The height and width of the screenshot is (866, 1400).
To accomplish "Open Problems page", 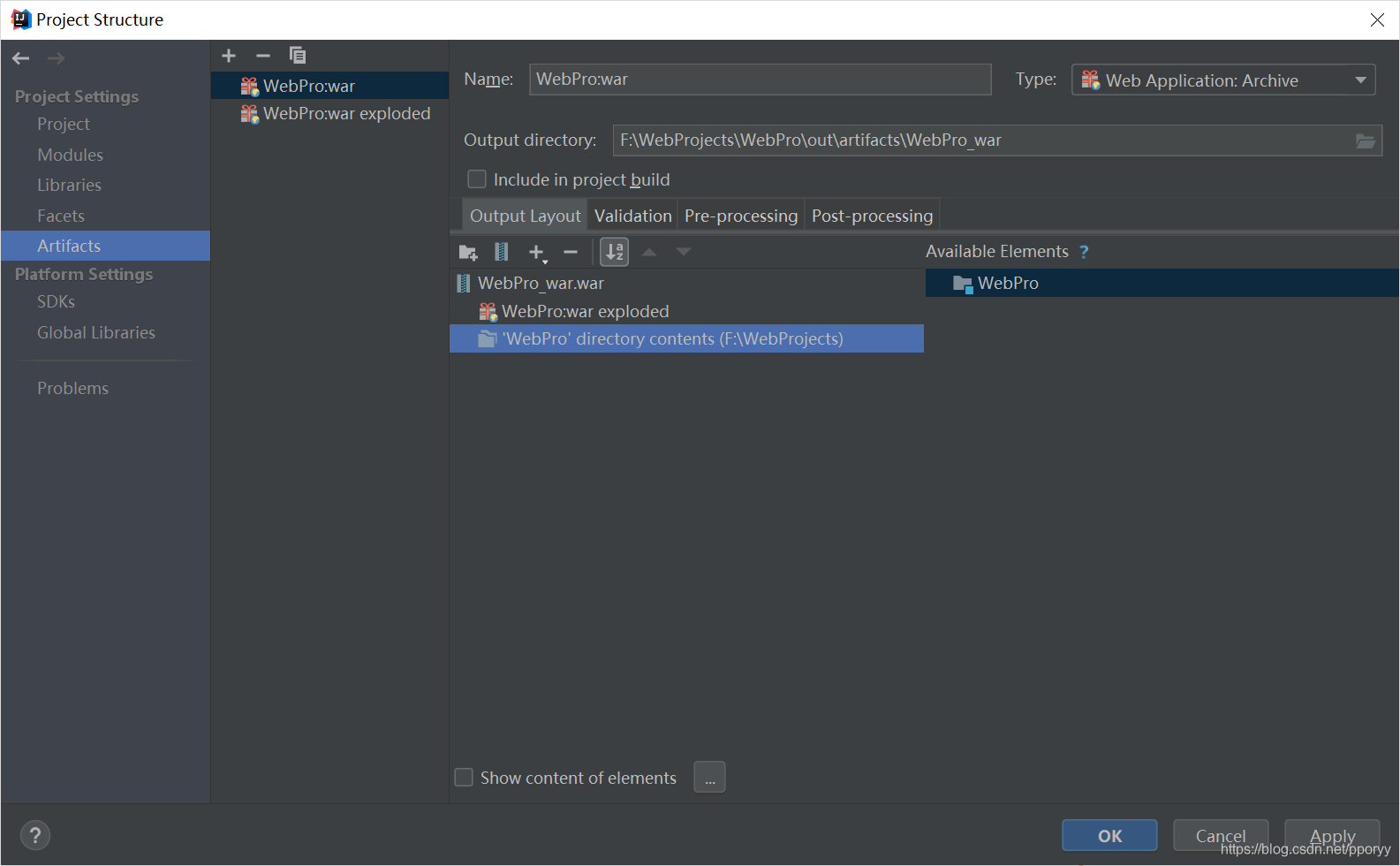I will (x=72, y=389).
